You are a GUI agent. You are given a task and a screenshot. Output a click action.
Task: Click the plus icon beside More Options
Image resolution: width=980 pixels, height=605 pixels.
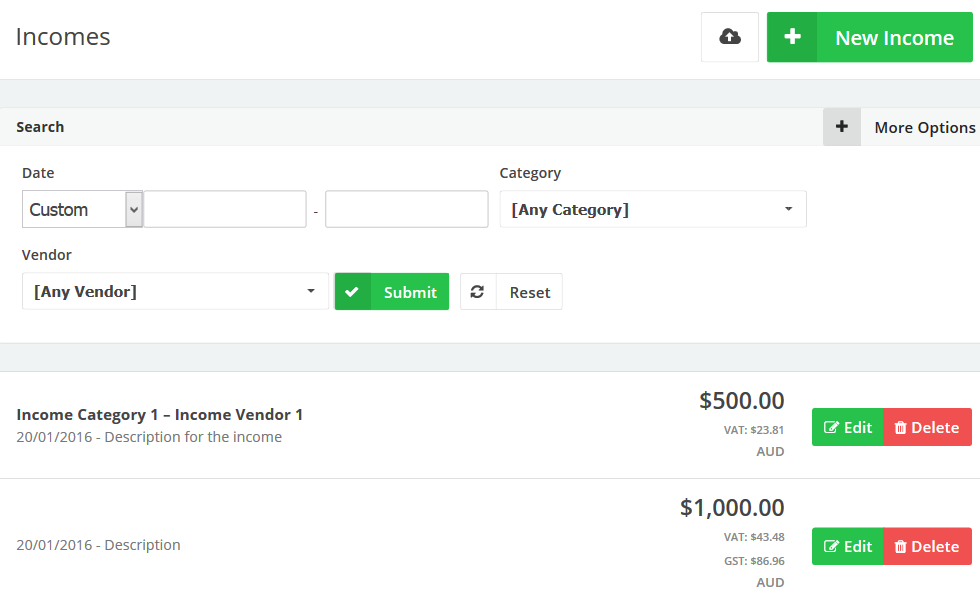842,127
